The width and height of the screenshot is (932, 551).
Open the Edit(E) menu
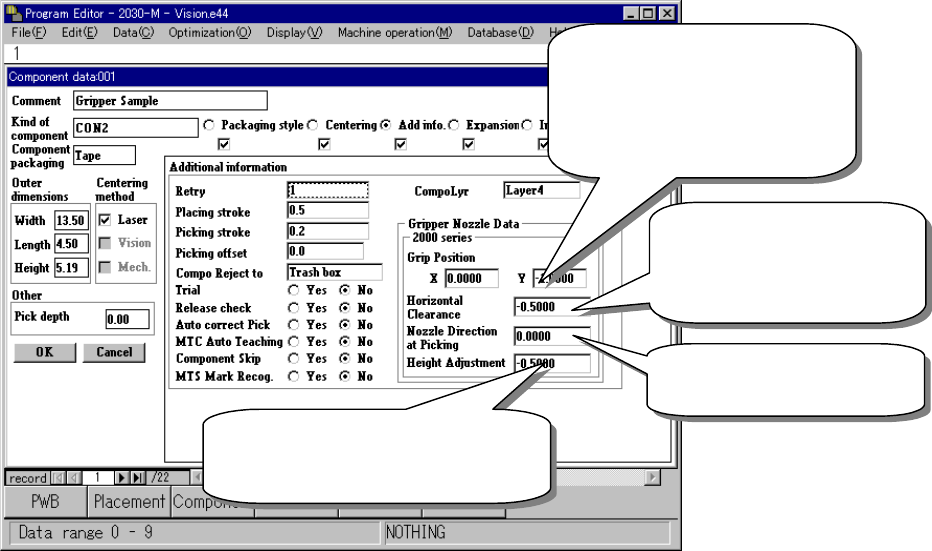(x=80, y=33)
